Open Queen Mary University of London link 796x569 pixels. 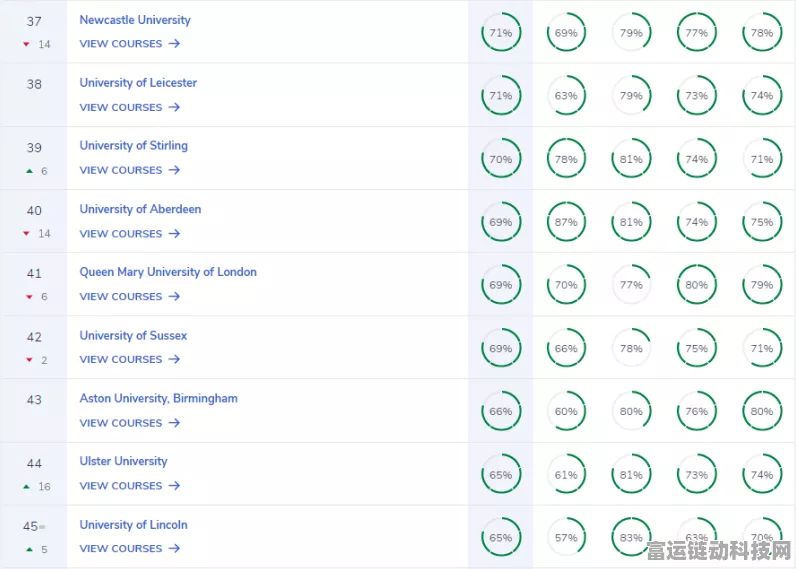coord(168,272)
